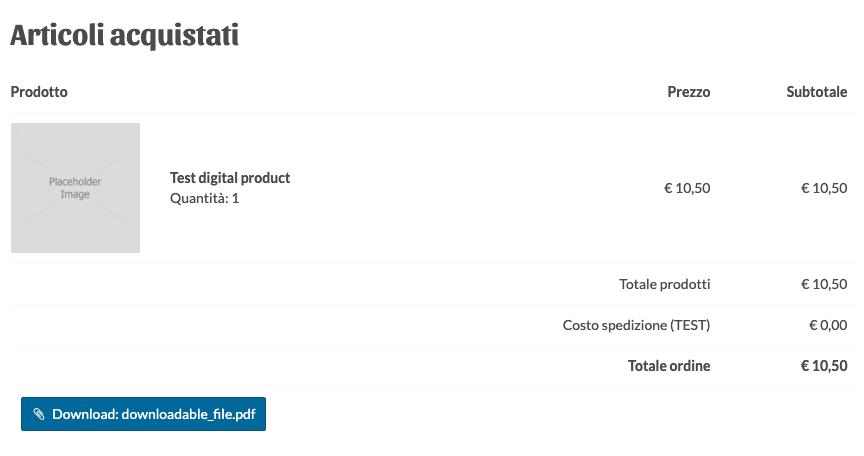Click the Placeholder Image caption text
Screen dimensions: 864x456
[75, 188]
